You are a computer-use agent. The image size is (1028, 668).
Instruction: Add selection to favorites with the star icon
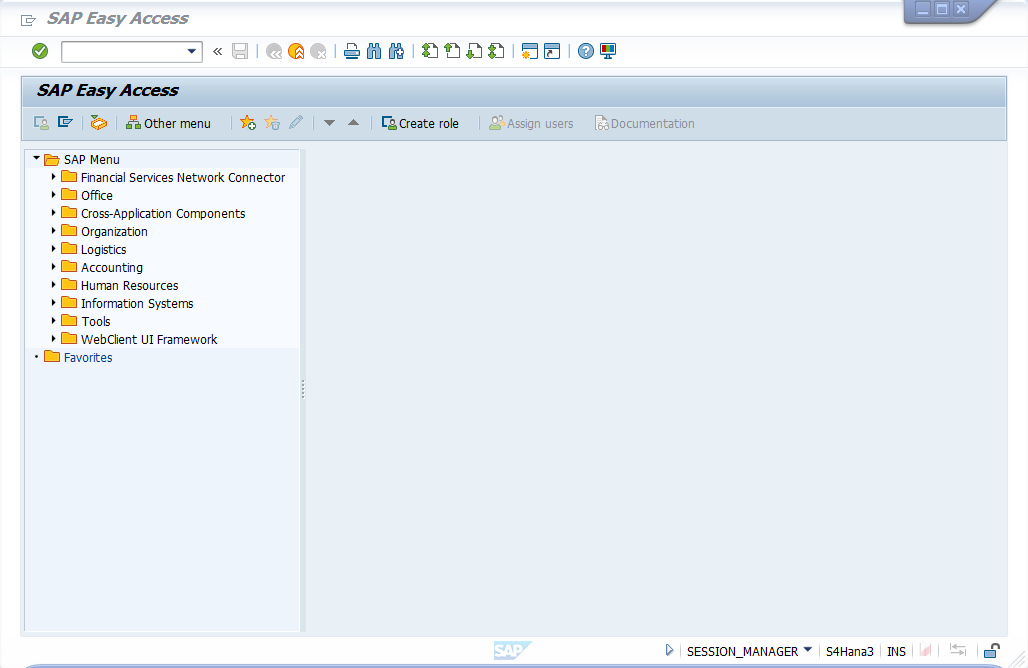click(x=247, y=122)
